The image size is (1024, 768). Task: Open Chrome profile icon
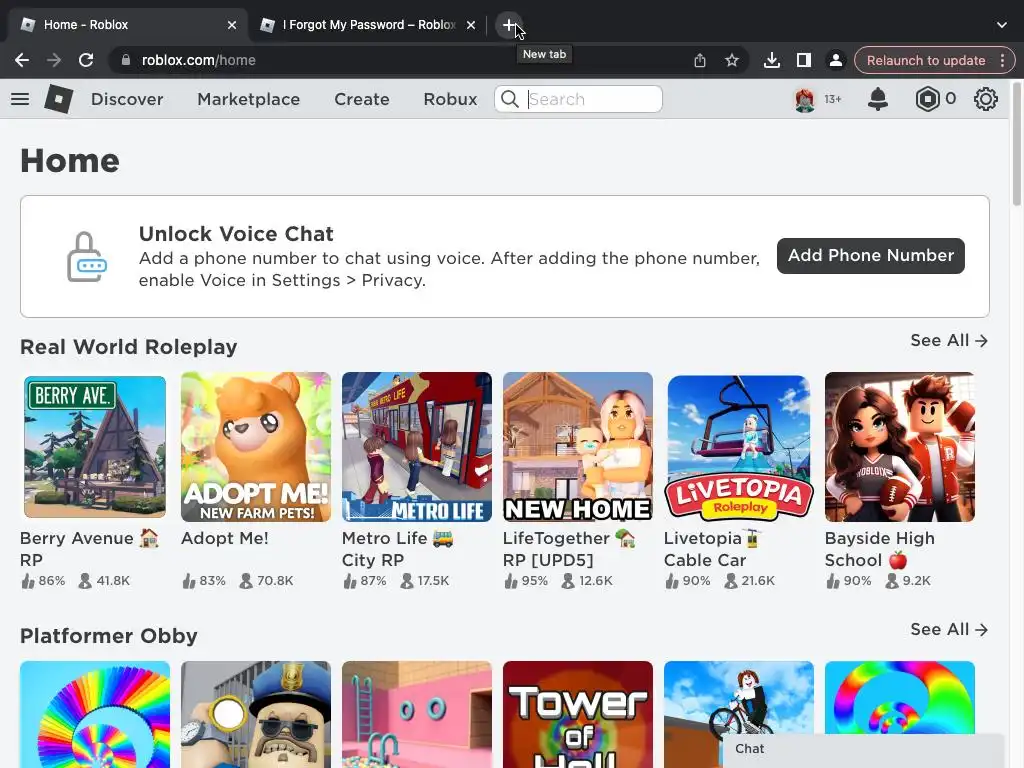(835, 60)
